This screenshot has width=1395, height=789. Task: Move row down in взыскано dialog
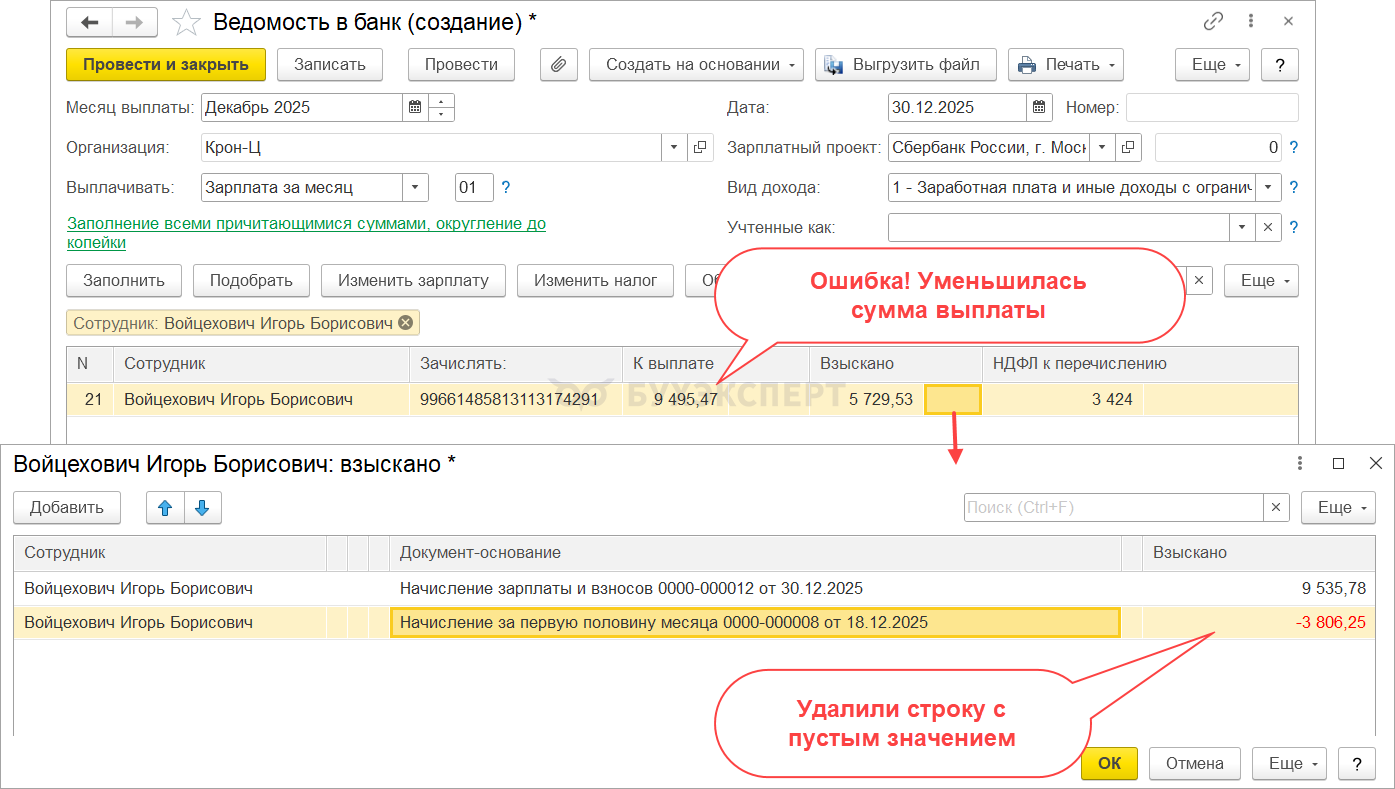point(202,507)
